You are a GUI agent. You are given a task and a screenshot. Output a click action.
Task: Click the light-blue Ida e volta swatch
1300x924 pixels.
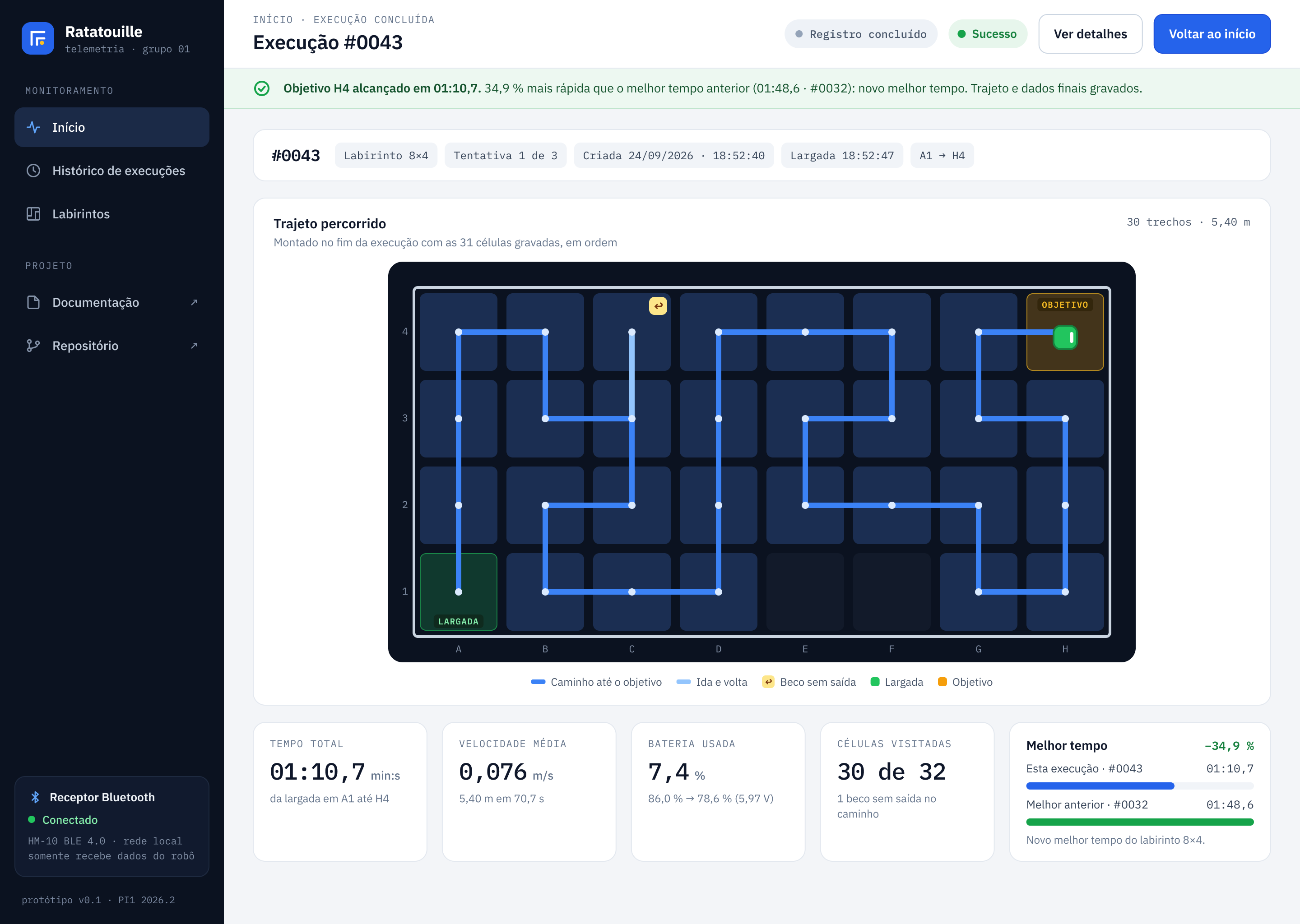[x=683, y=682]
